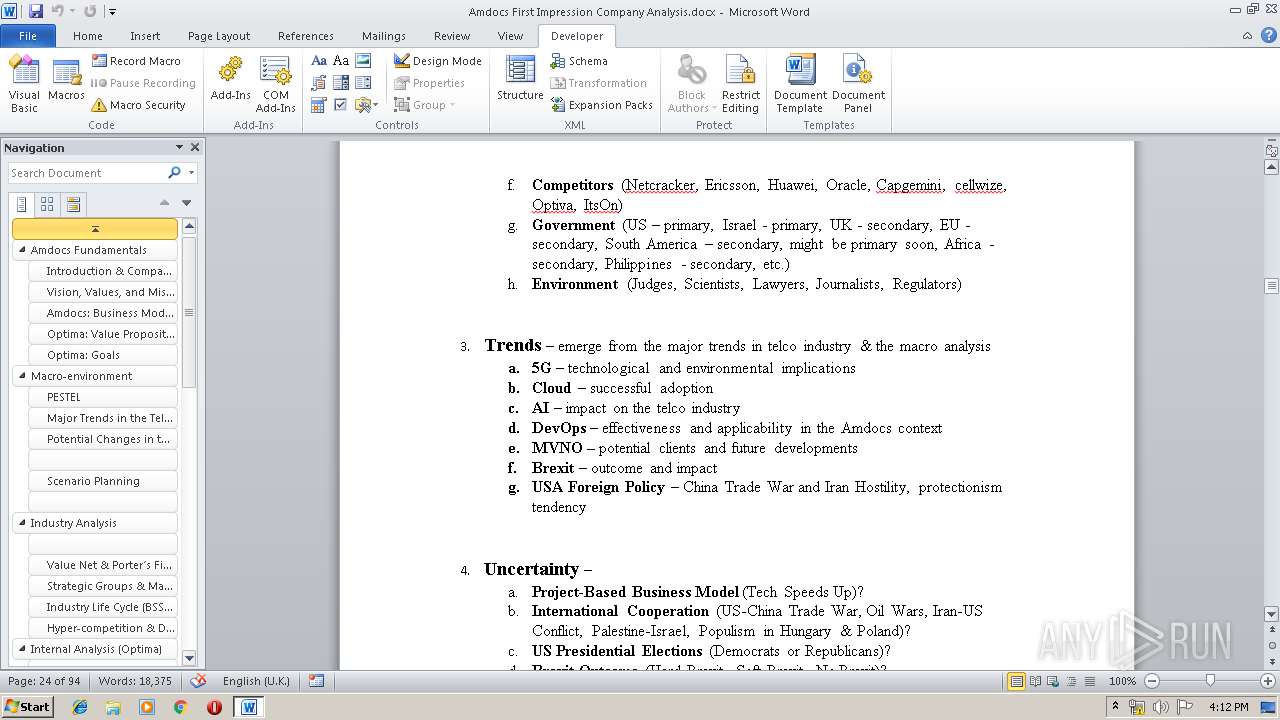1280x720 pixels.
Task: Change language English (U.K.)
Action: point(256,681)
